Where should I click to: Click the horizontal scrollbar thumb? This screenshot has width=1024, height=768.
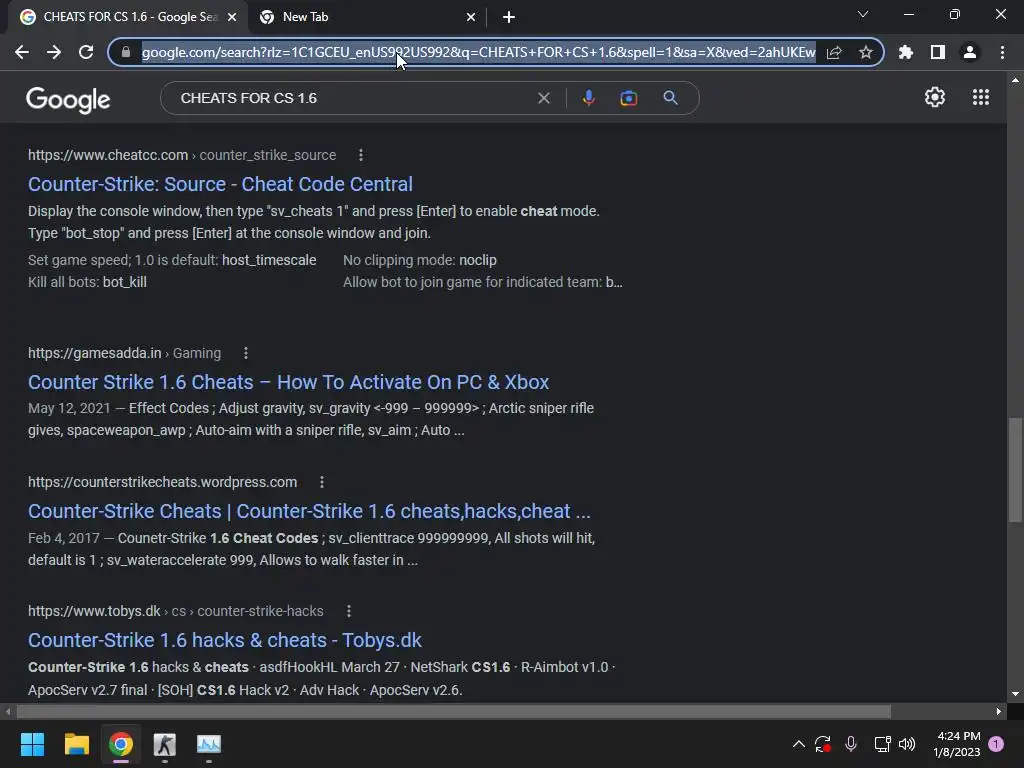[454, 711]
